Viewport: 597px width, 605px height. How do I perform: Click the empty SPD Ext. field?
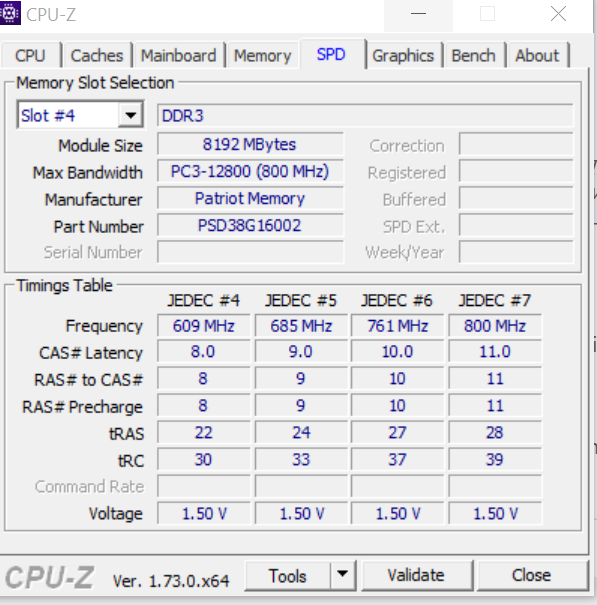click(x=516, y=225)
